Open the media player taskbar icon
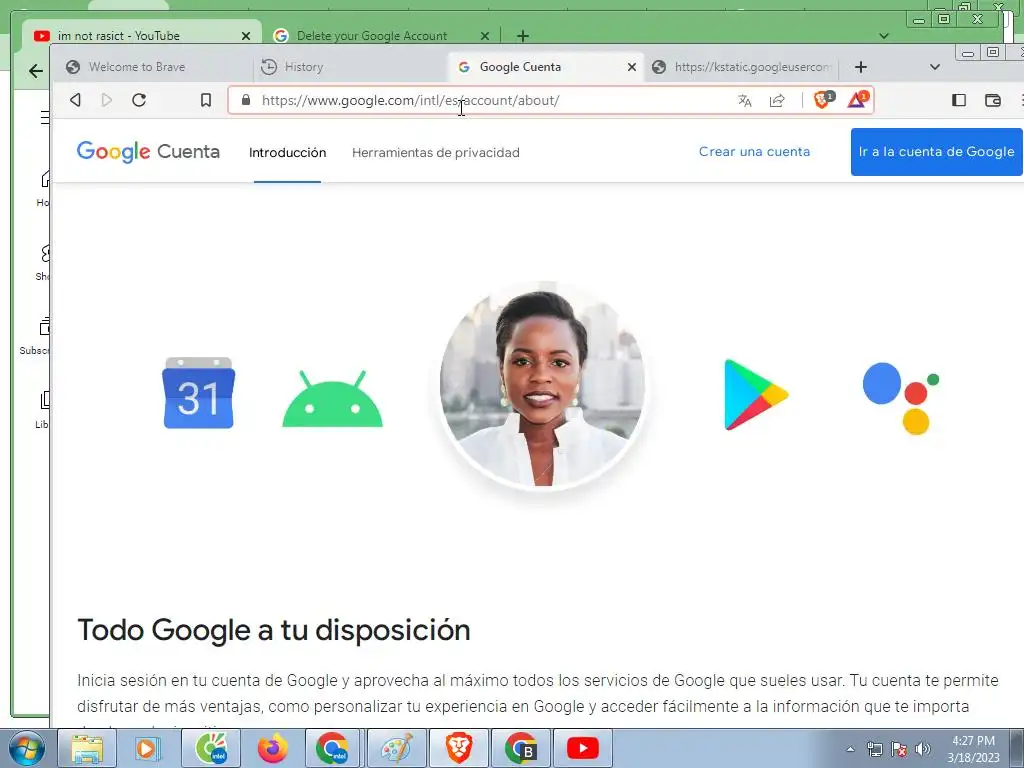Screen dimensions: 1024x768 pos(148,748)
